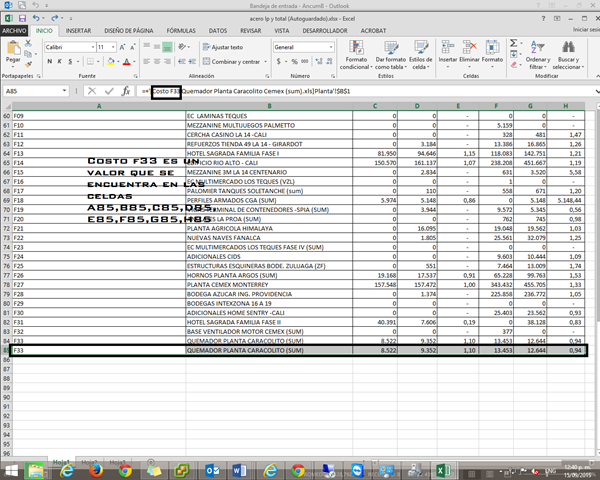Toggle bold (N) formatting
Screen dimensions: 600x480
(x=50, y=61)
